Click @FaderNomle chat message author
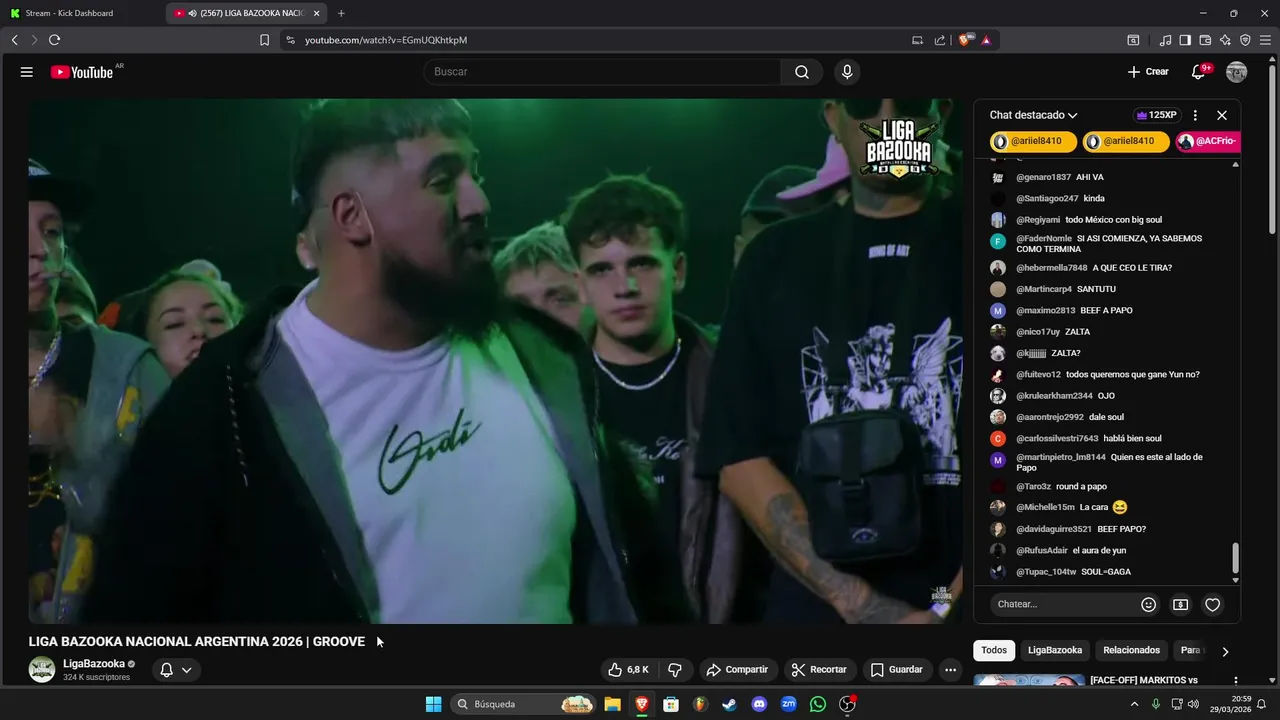Viewport: 1280px width, 720px height. [x=1044, y=238]
